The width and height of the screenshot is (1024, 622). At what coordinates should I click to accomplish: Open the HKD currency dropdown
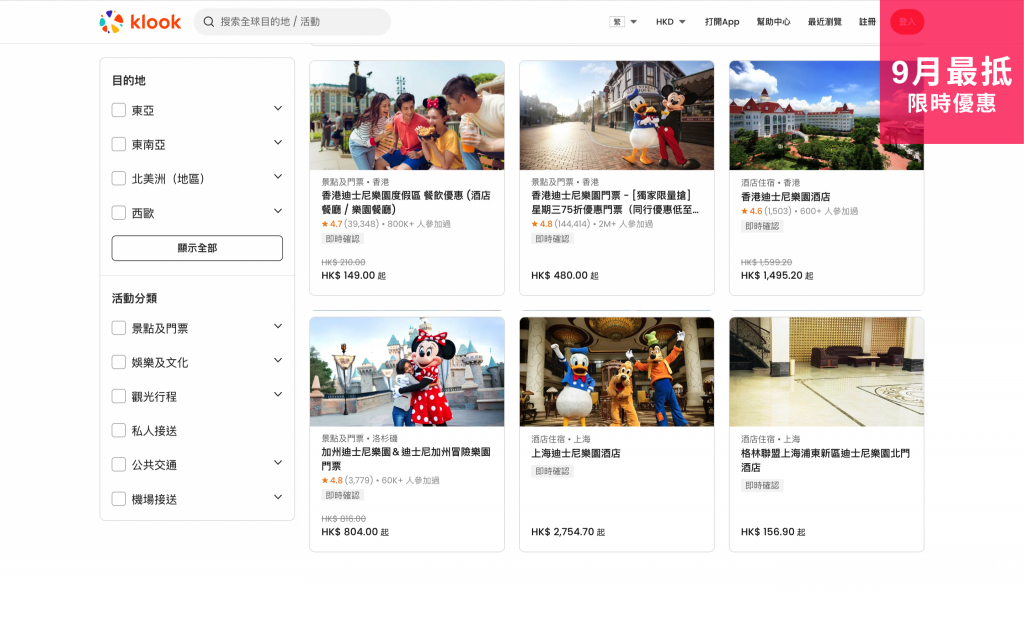coord(668,21)
